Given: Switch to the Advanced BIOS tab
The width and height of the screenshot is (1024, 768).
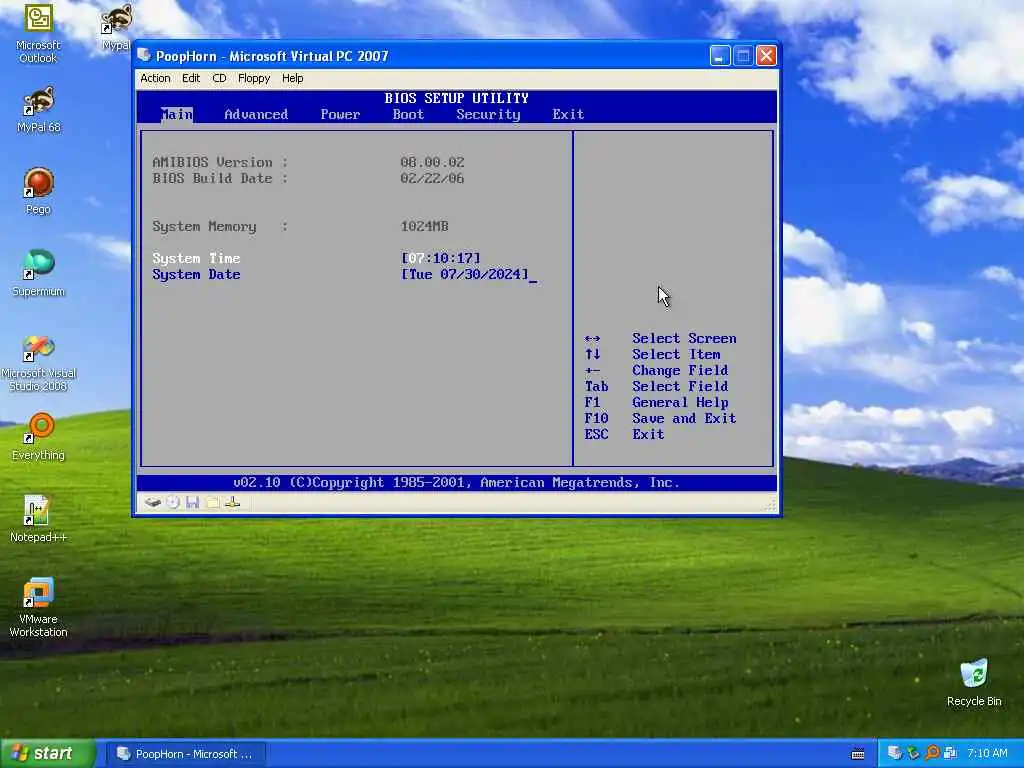Looking at the screenshot, I should pos(256,114).
